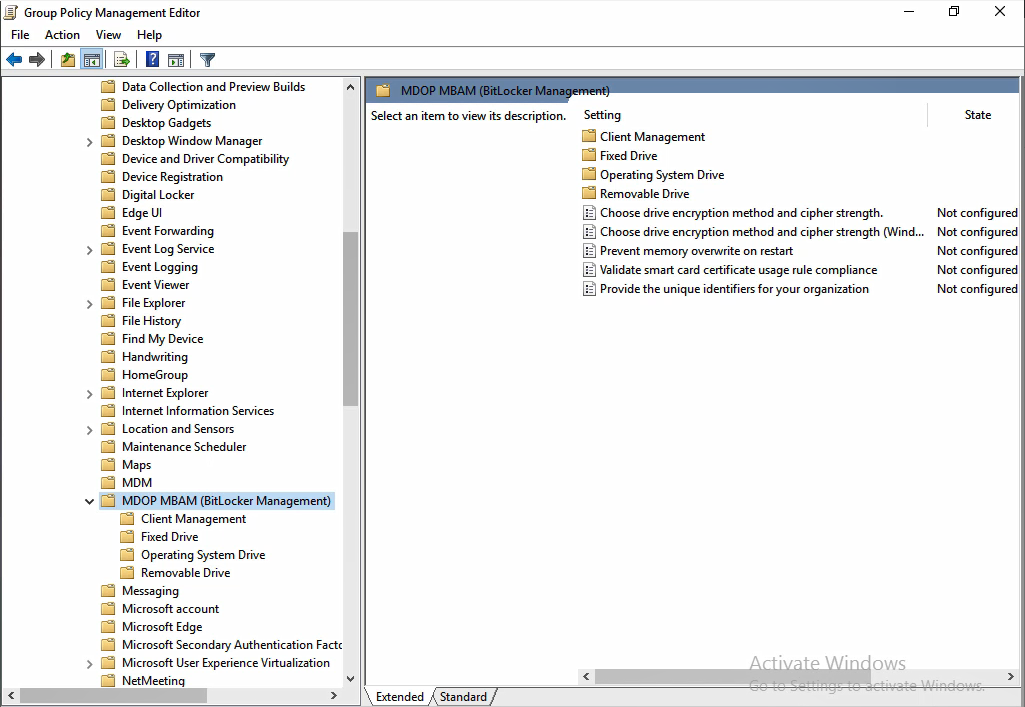1025x707 pixels.
Task: Select Data Collection and Preview Builds
Action: [x=213, y=87]
